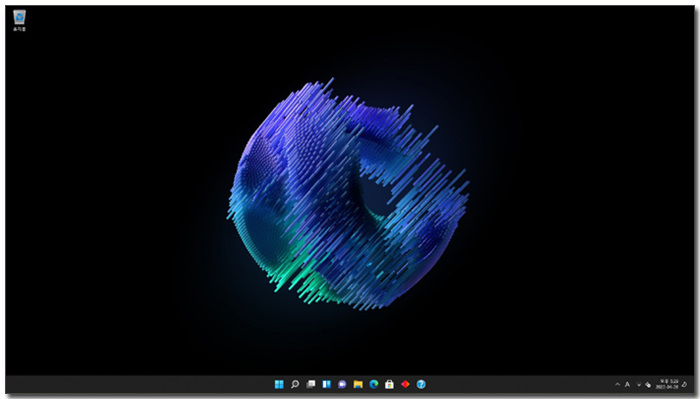Click the tray icon right of the clock
Viewport: 700px width, 399px height.
684,384
